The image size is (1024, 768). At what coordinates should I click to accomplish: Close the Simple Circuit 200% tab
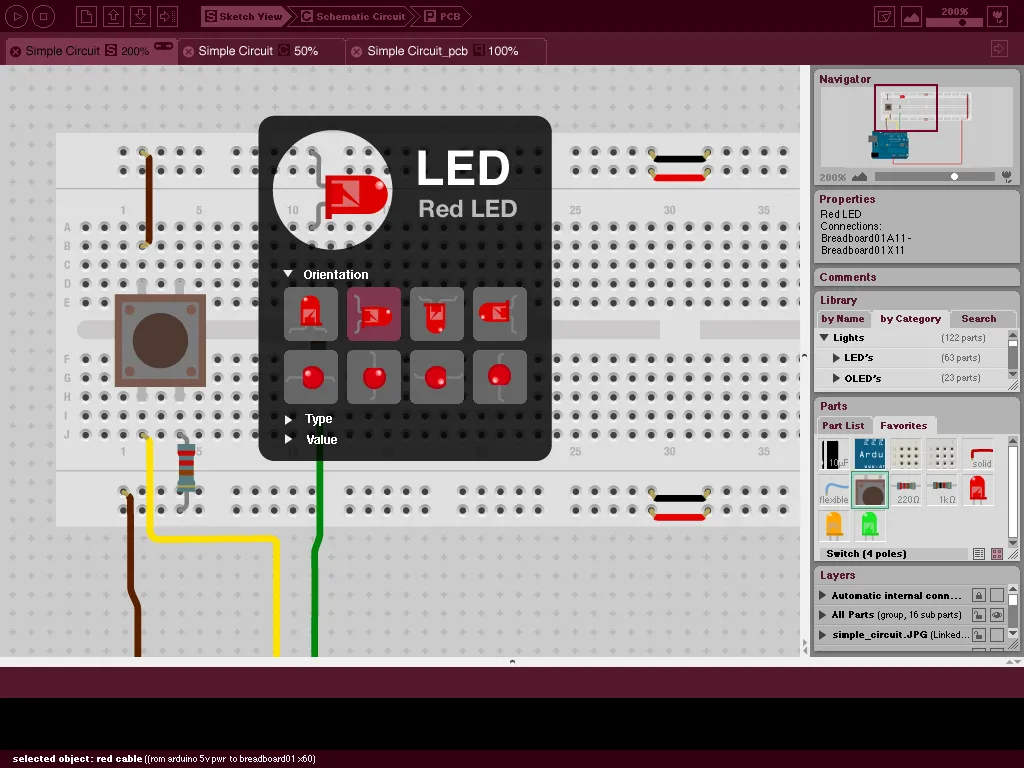(15, 52)
